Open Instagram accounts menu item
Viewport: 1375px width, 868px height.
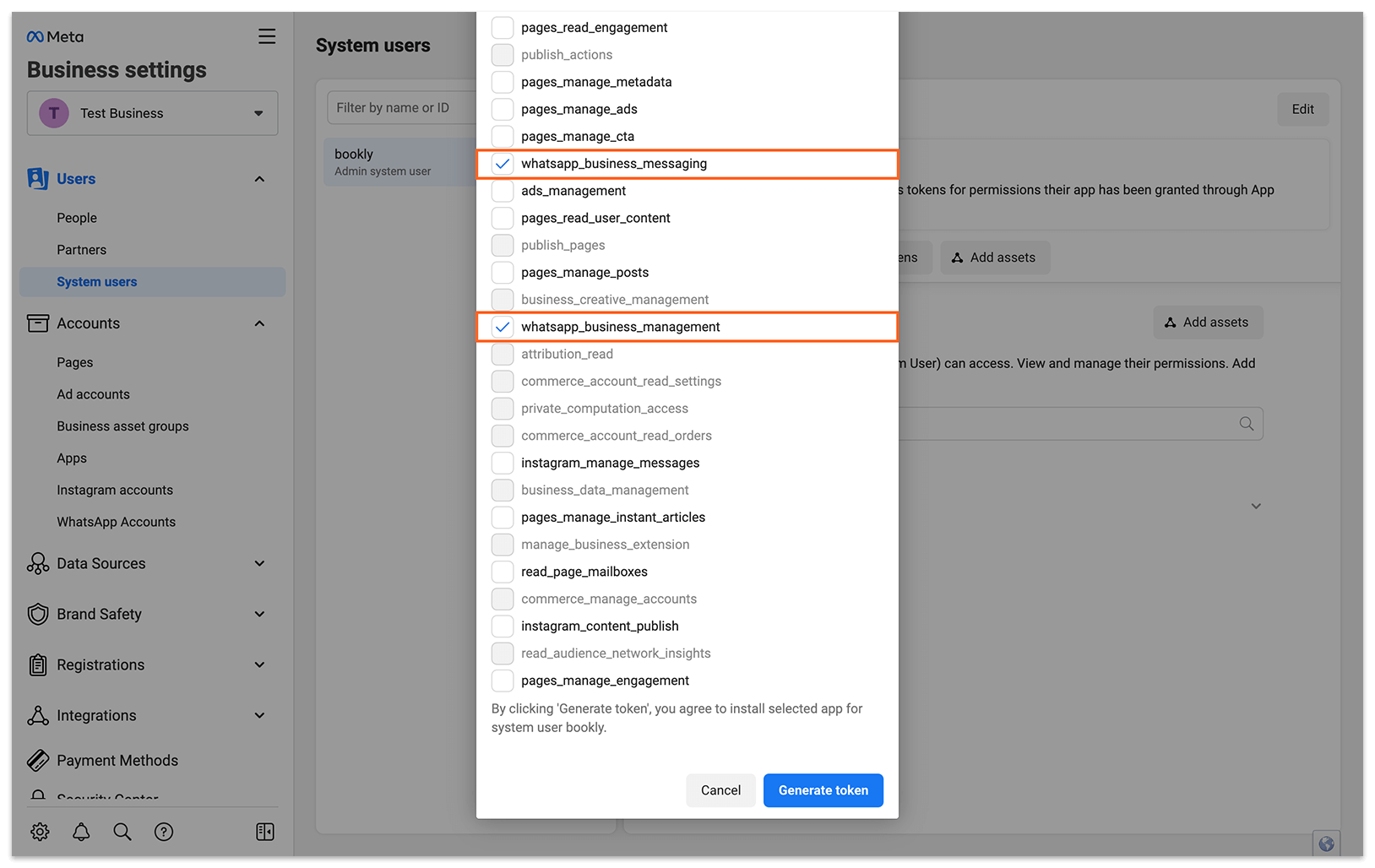click(115, 490)
